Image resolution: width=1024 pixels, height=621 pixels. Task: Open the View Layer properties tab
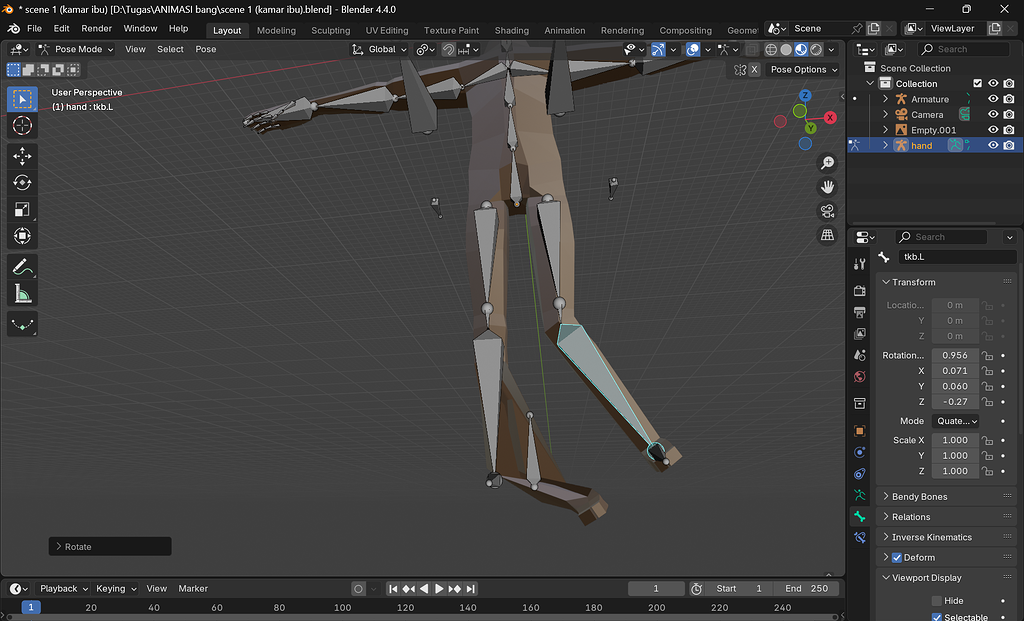859,334
